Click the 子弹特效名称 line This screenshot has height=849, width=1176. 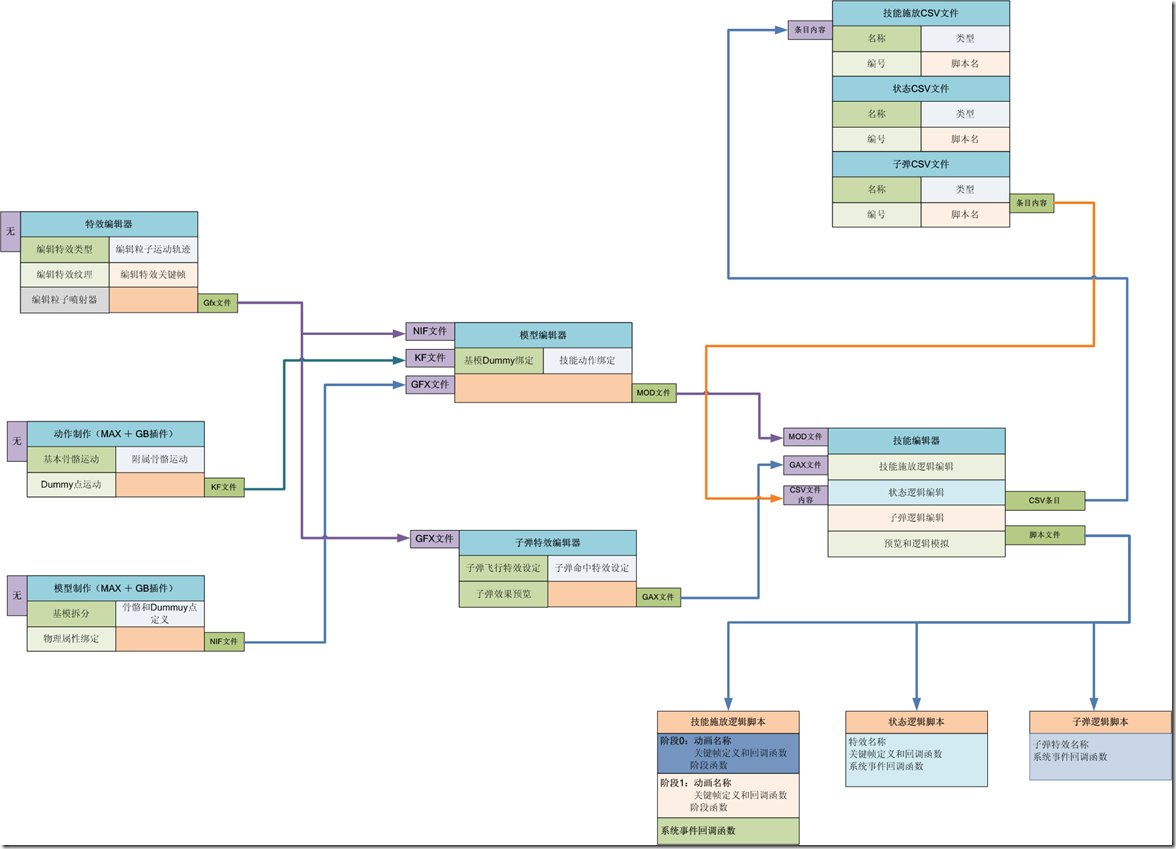(1061, 745)
